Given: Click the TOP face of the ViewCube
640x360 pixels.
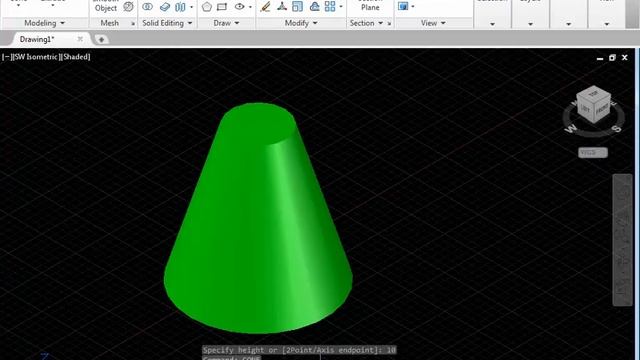Looking at the screenshot, I should (x=593, y=93).
